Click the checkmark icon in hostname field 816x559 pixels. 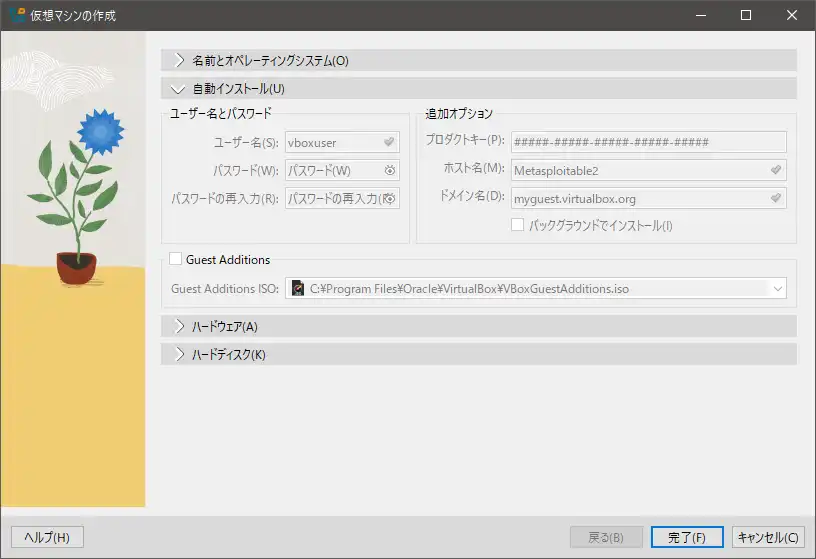775,170
